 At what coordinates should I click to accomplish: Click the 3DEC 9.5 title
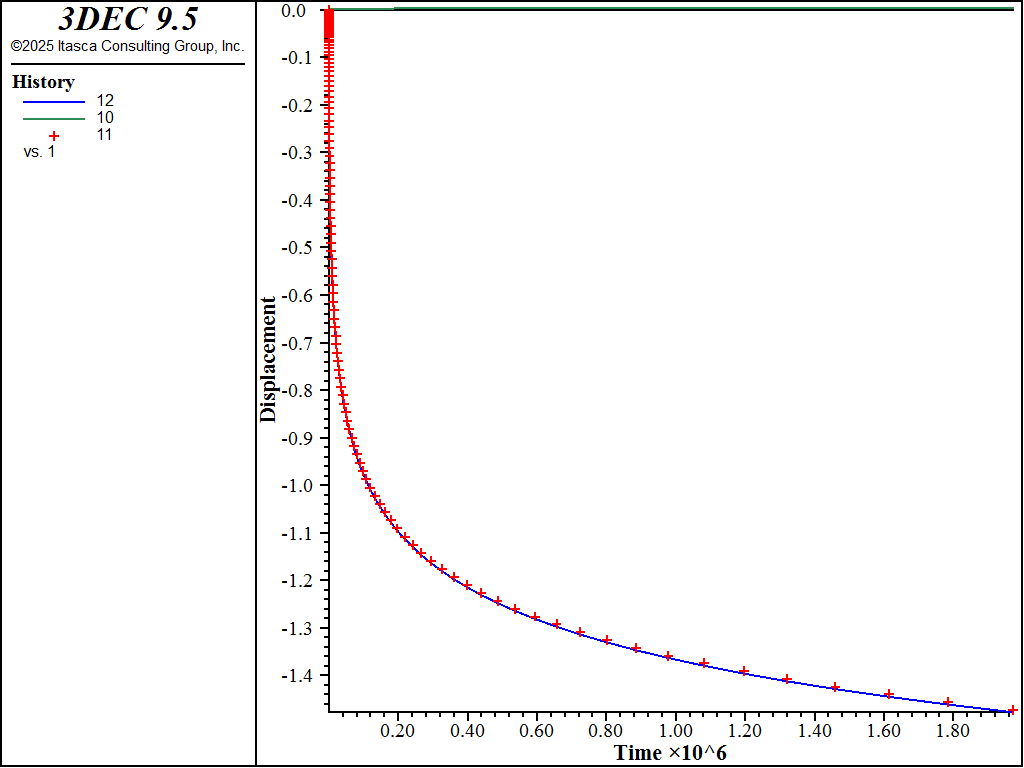pos(128,20)
